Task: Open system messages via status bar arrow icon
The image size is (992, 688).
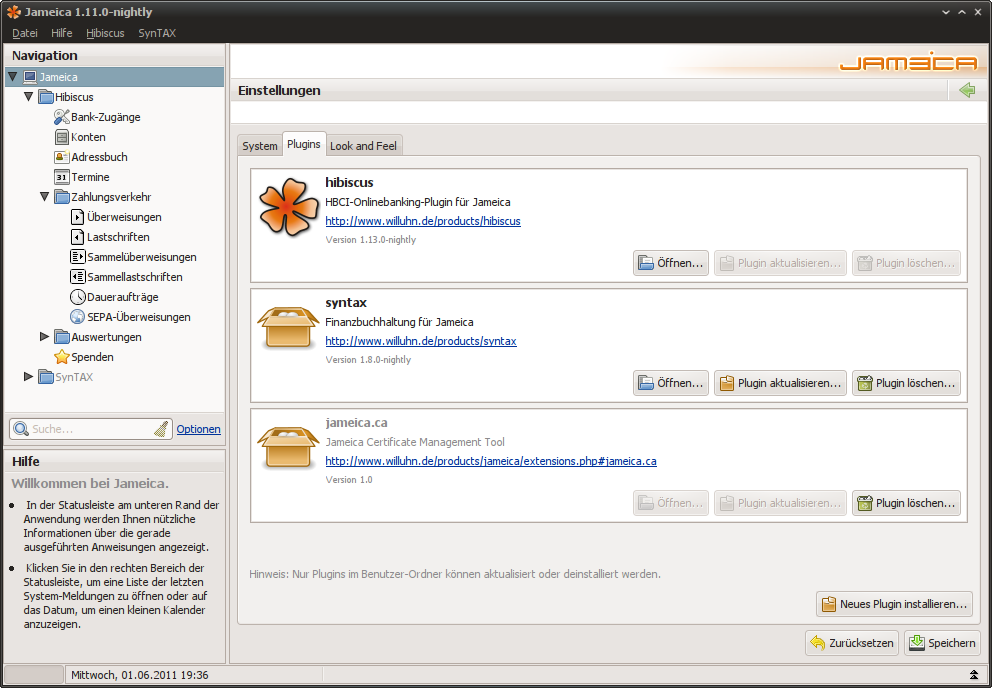Action: 974,675
